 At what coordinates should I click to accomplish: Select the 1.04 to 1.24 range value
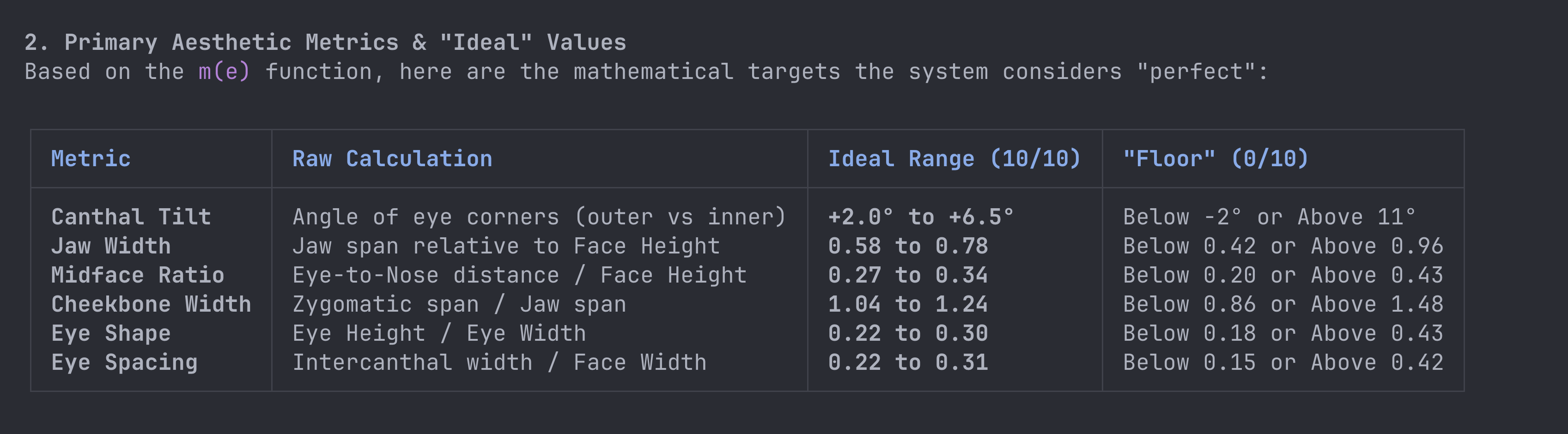[907, 304]
